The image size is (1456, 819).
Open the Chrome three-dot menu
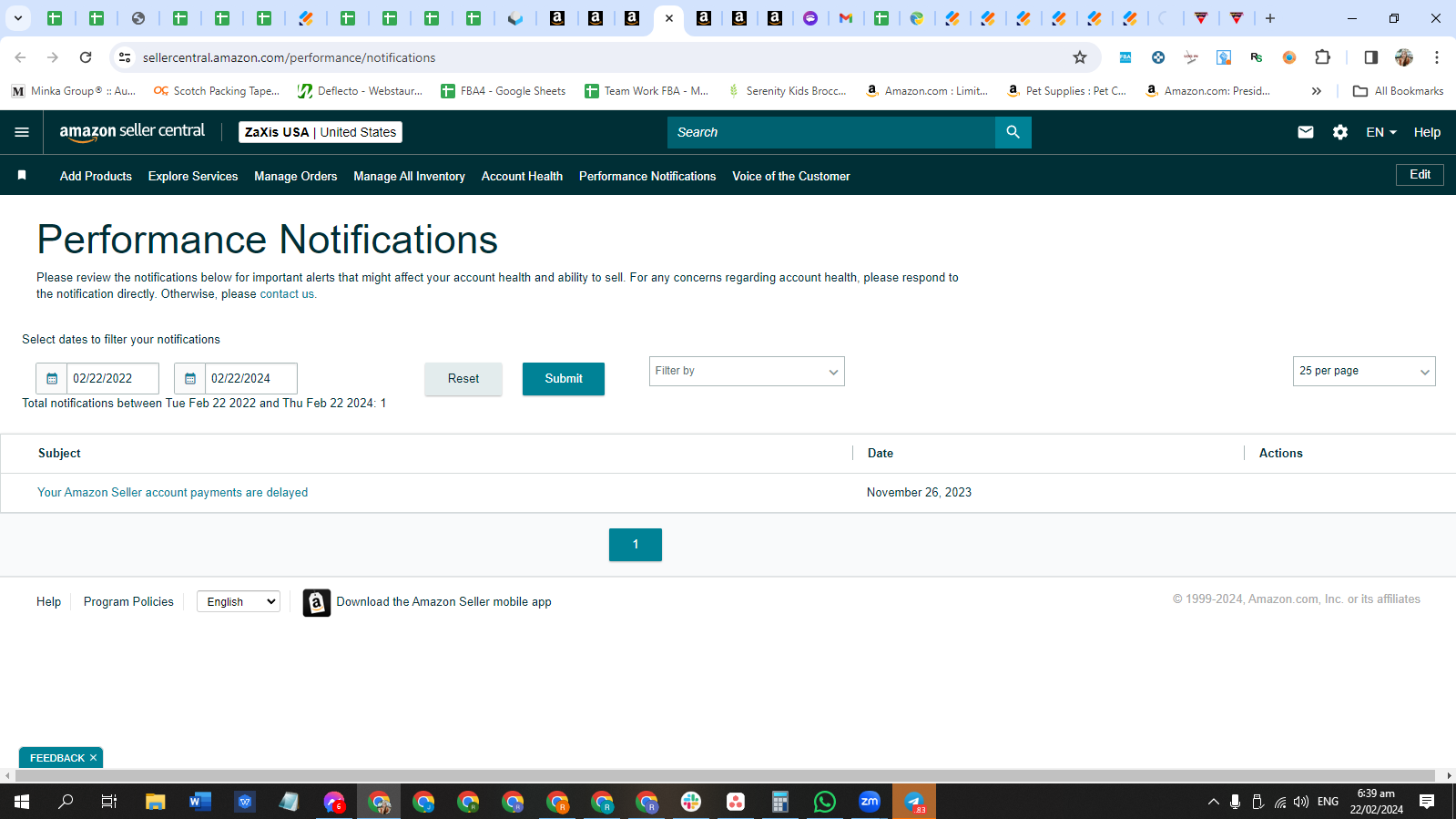click(1437, 57)
